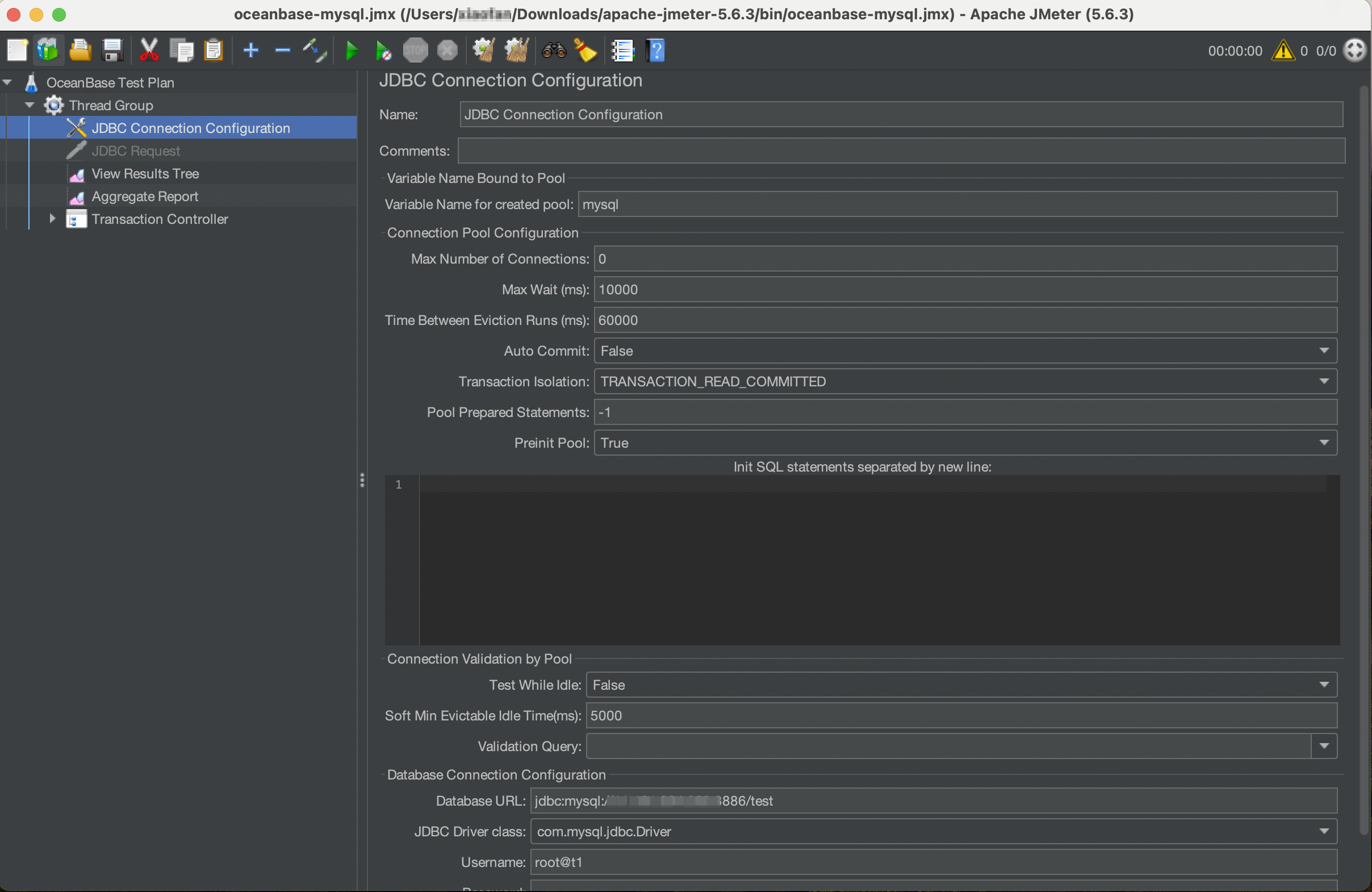
Task: Open View Results Tree in the test plan
Action: point(145,173)
